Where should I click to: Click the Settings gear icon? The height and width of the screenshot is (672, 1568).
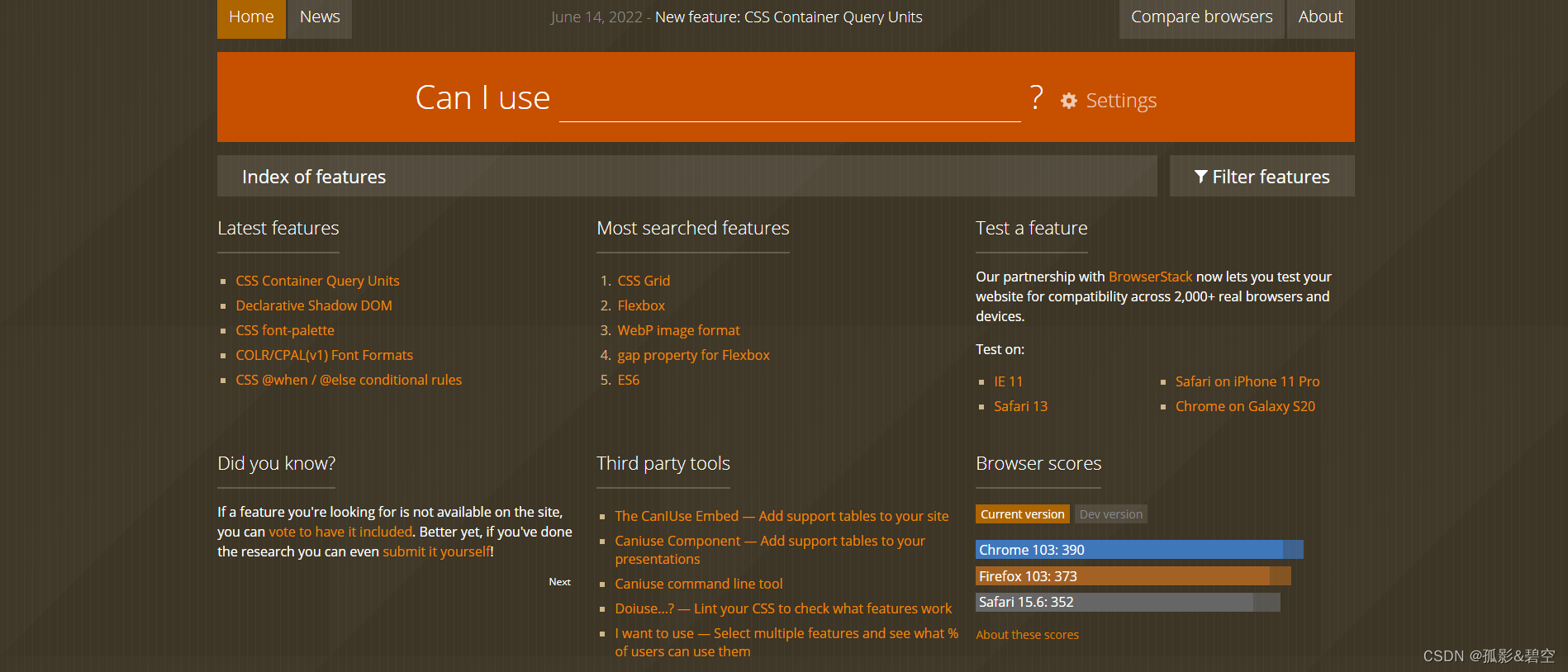click(1069, 101)
